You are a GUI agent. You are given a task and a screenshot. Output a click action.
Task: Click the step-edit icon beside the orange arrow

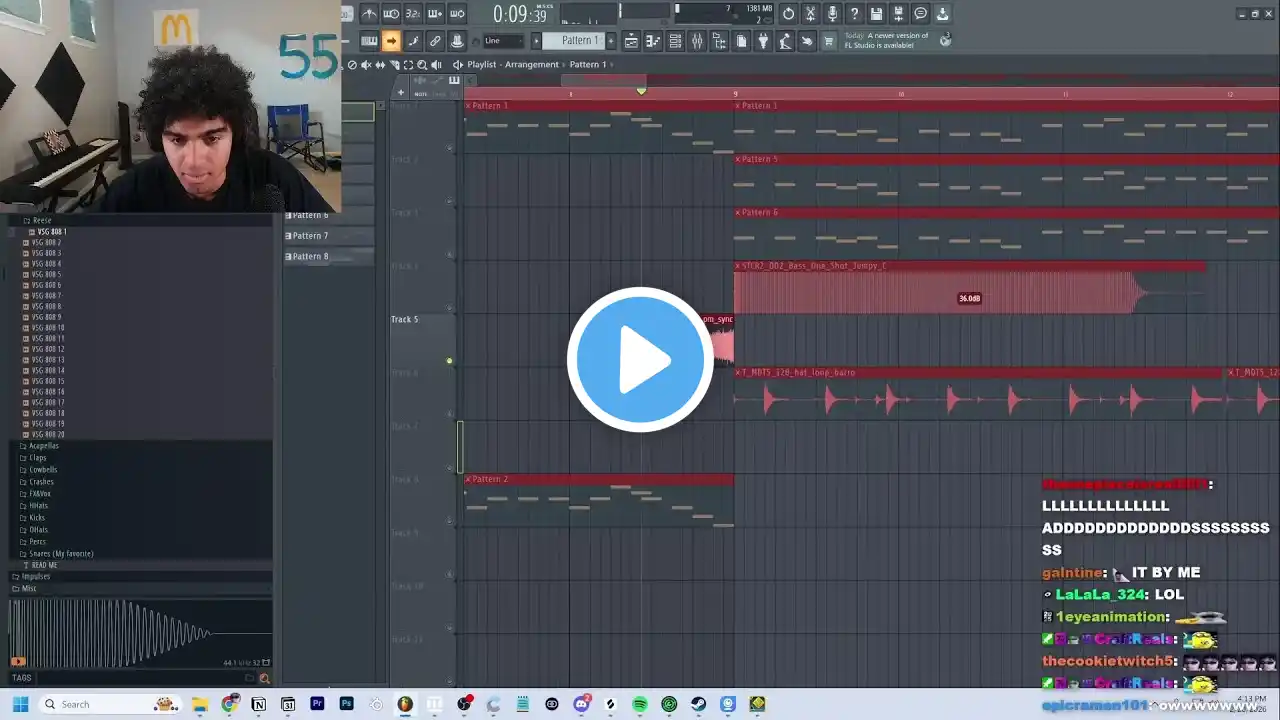click(x=413, y=41)
